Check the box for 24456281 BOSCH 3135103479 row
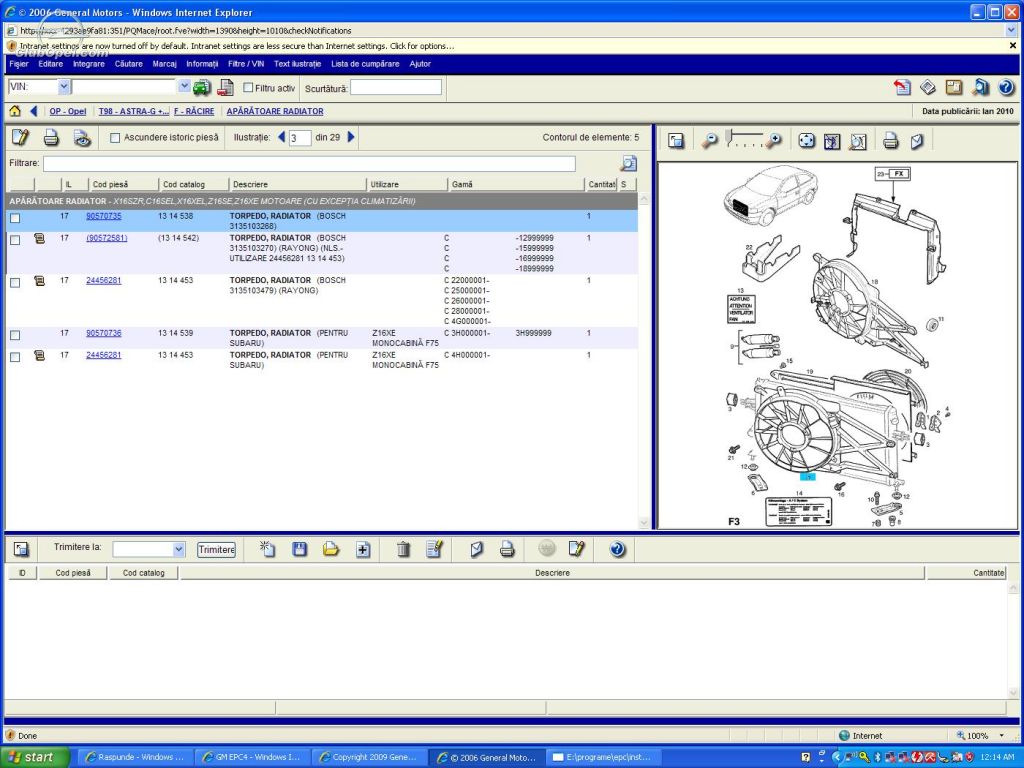Viewport: 1024px width, 768px height. tap(15, 283)
